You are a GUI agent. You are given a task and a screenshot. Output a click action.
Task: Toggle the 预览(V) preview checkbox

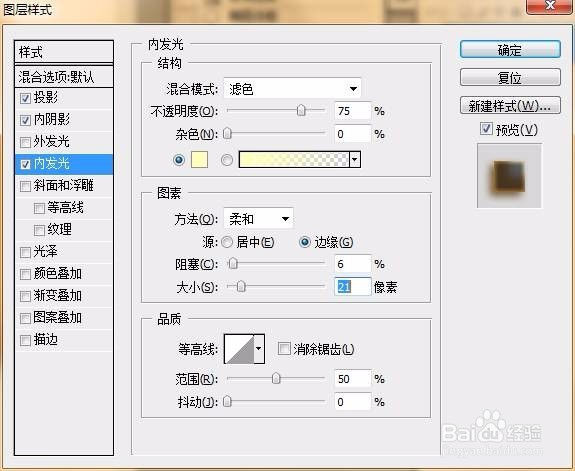(x=486, y=129)
